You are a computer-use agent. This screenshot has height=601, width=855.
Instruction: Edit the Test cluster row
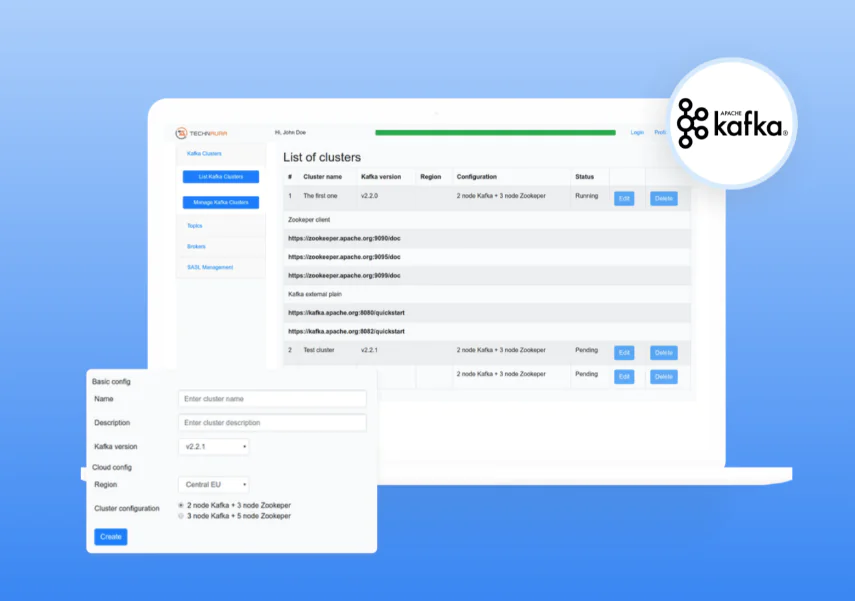click(x=624, y=353)
